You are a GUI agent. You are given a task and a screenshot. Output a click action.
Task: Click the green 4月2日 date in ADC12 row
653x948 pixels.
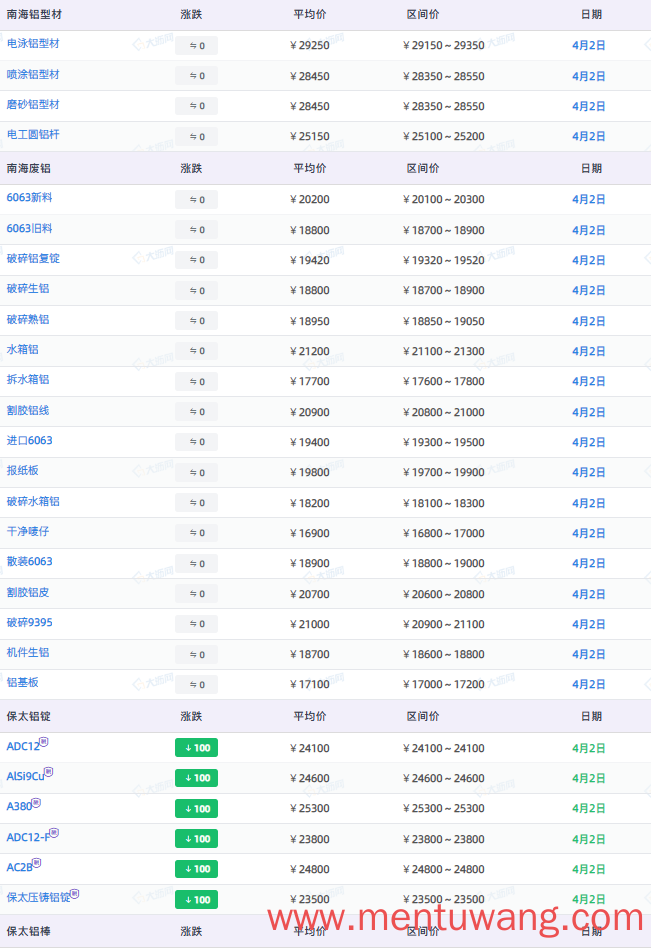pyautogui.click(x=588, y=748)
